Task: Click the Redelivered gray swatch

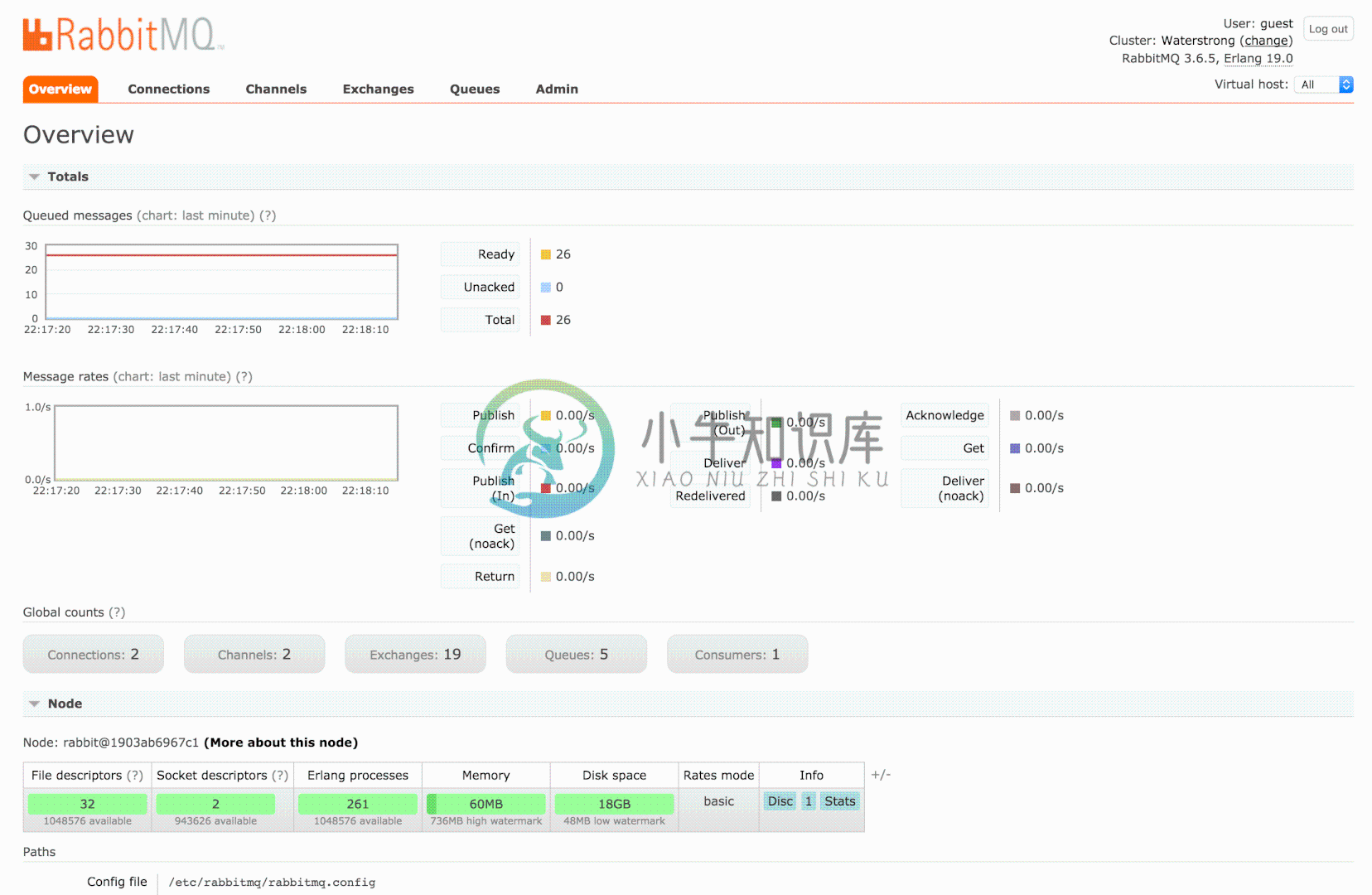Action: point(776,496)
